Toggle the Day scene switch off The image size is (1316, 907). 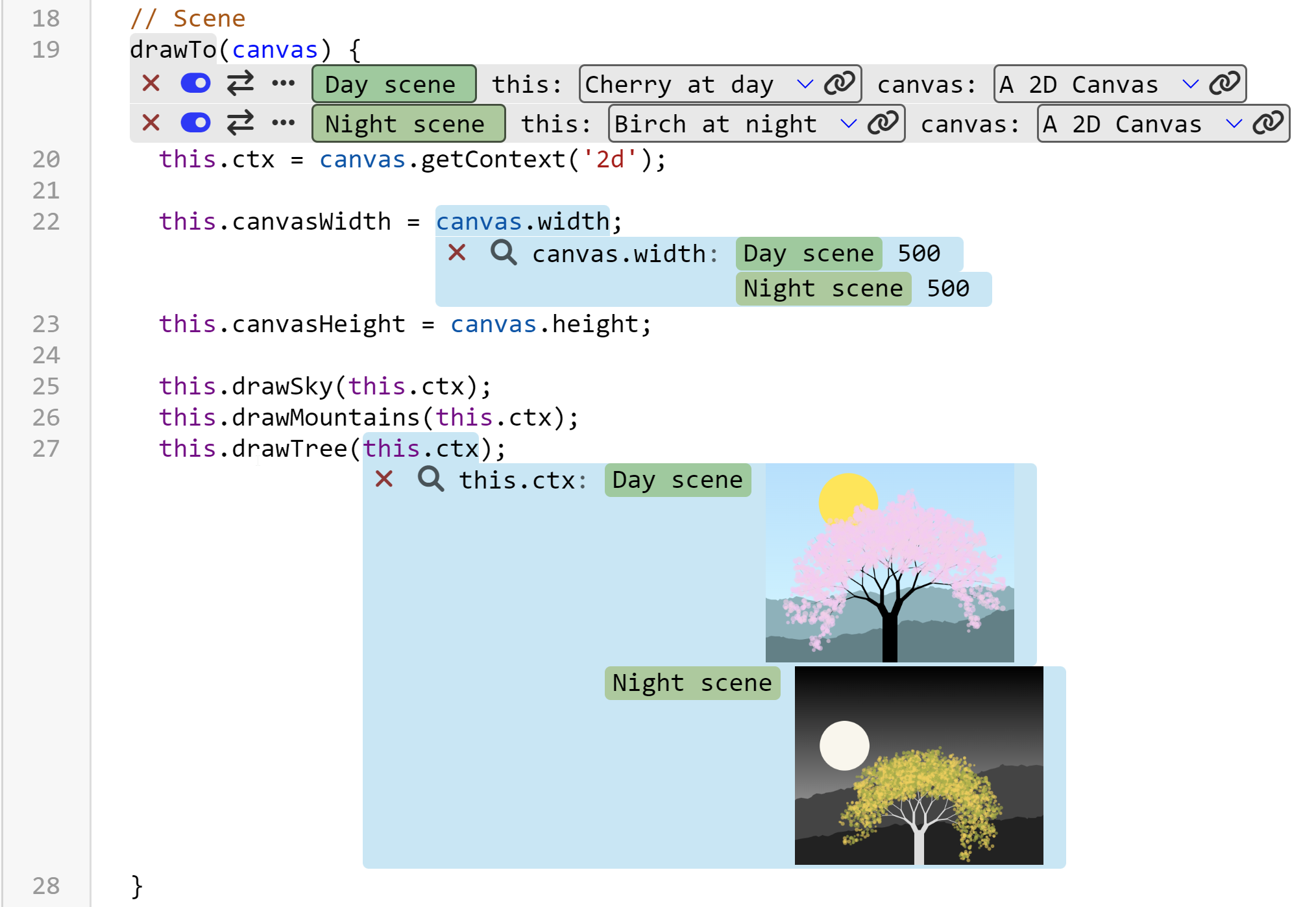195,83
